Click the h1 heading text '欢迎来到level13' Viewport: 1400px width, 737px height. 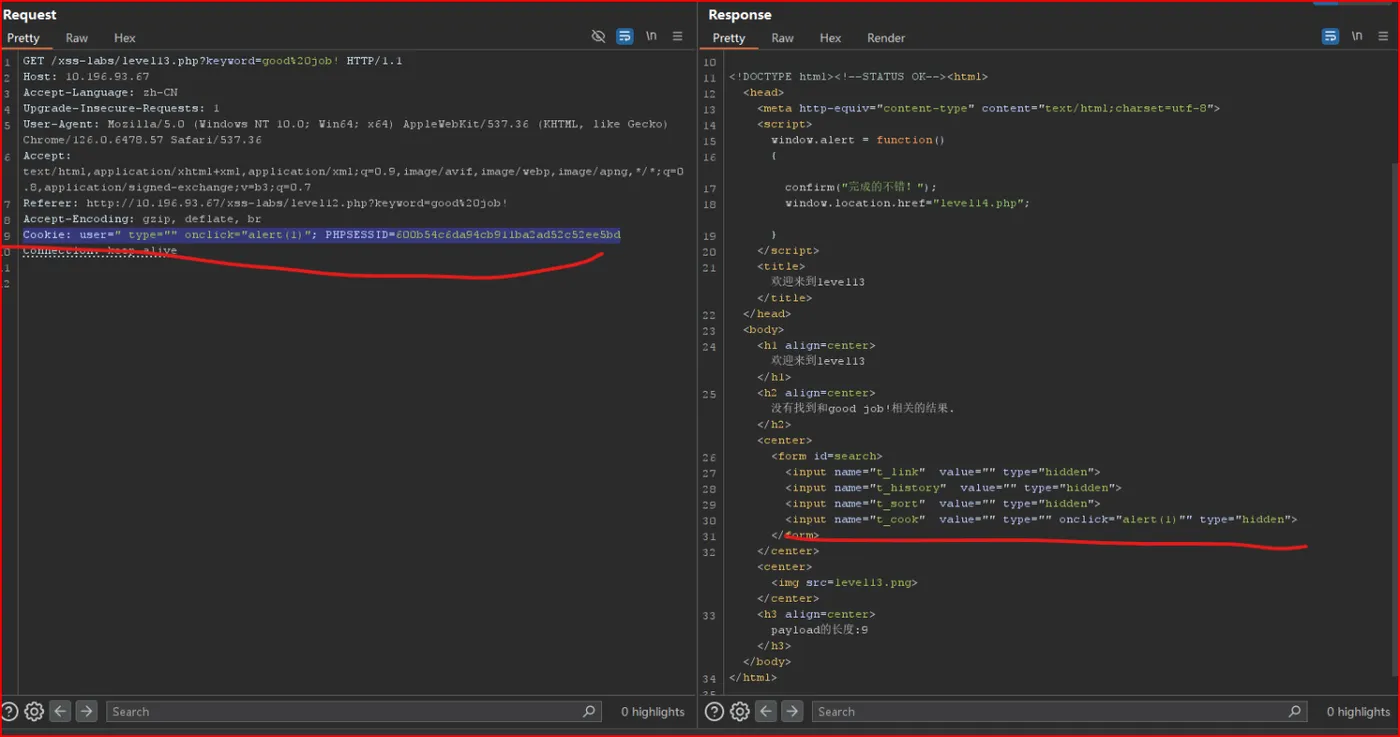[x=818, y=361]
